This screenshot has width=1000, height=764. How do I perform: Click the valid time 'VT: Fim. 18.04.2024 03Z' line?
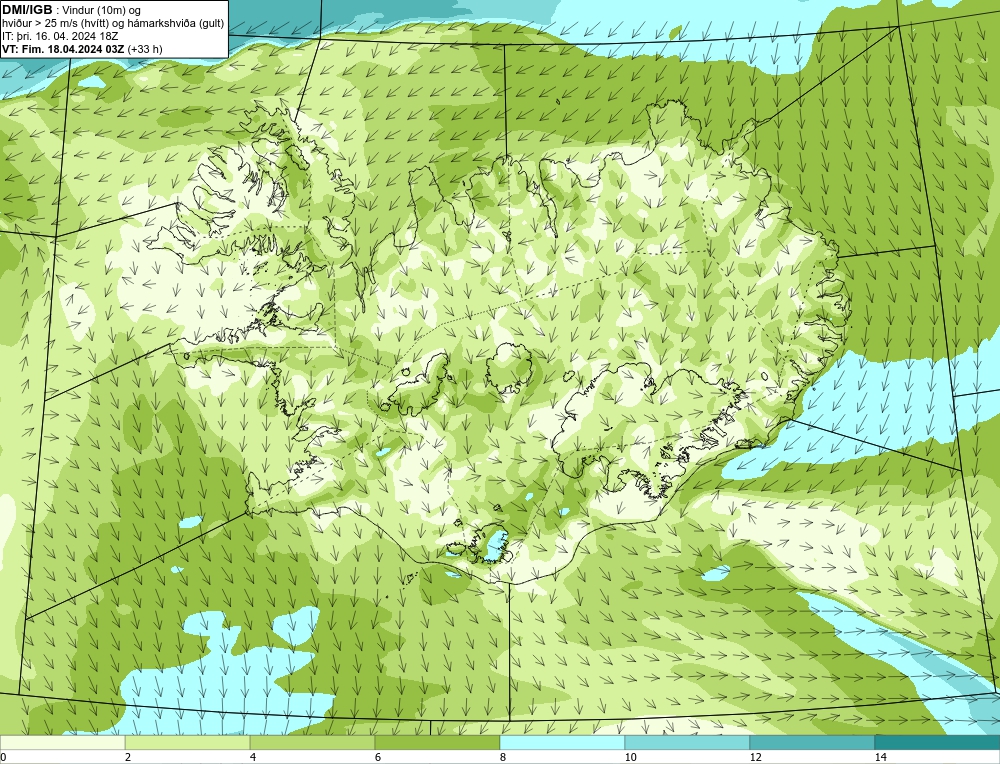82,49
